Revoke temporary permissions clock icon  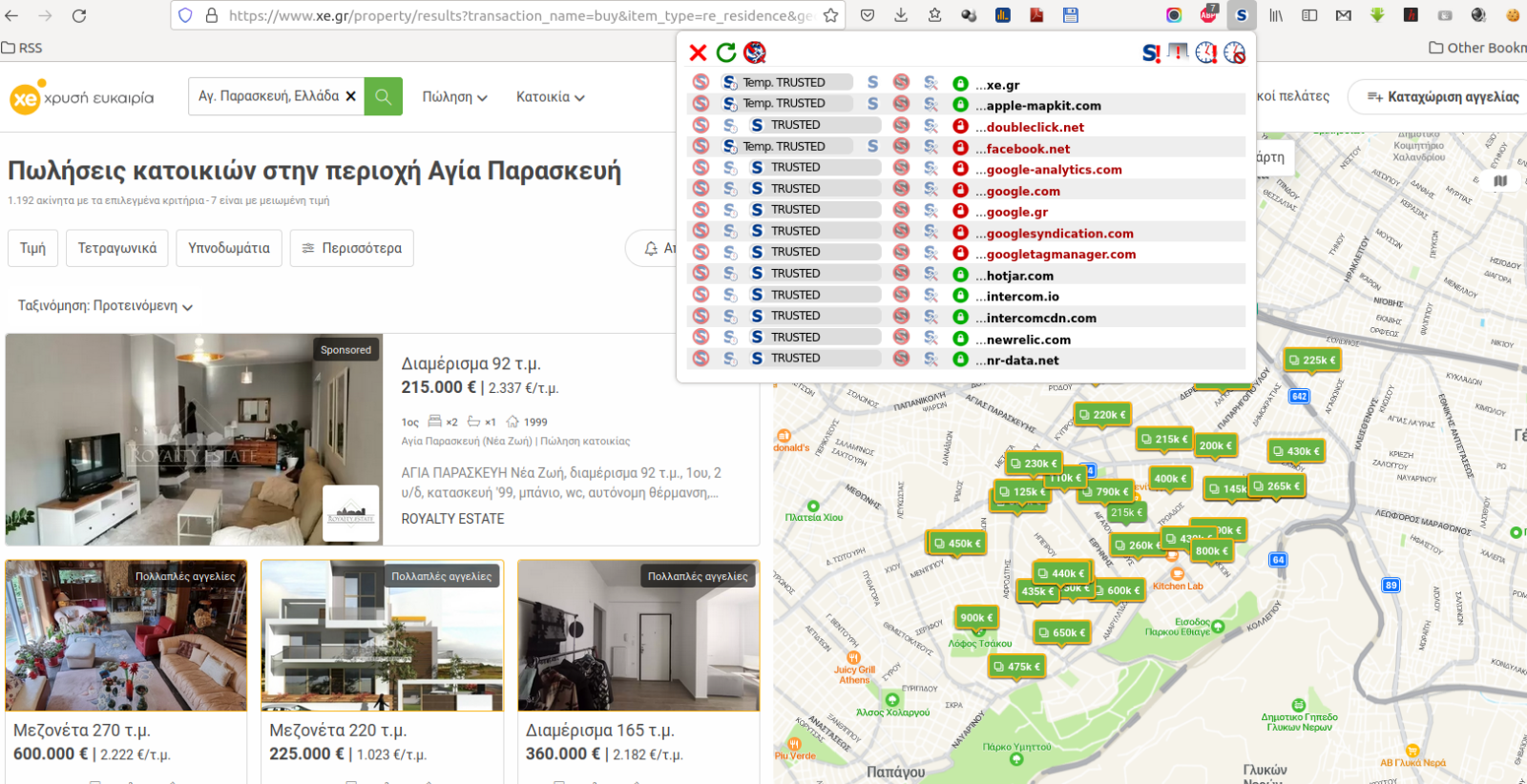pos(1235,52)
